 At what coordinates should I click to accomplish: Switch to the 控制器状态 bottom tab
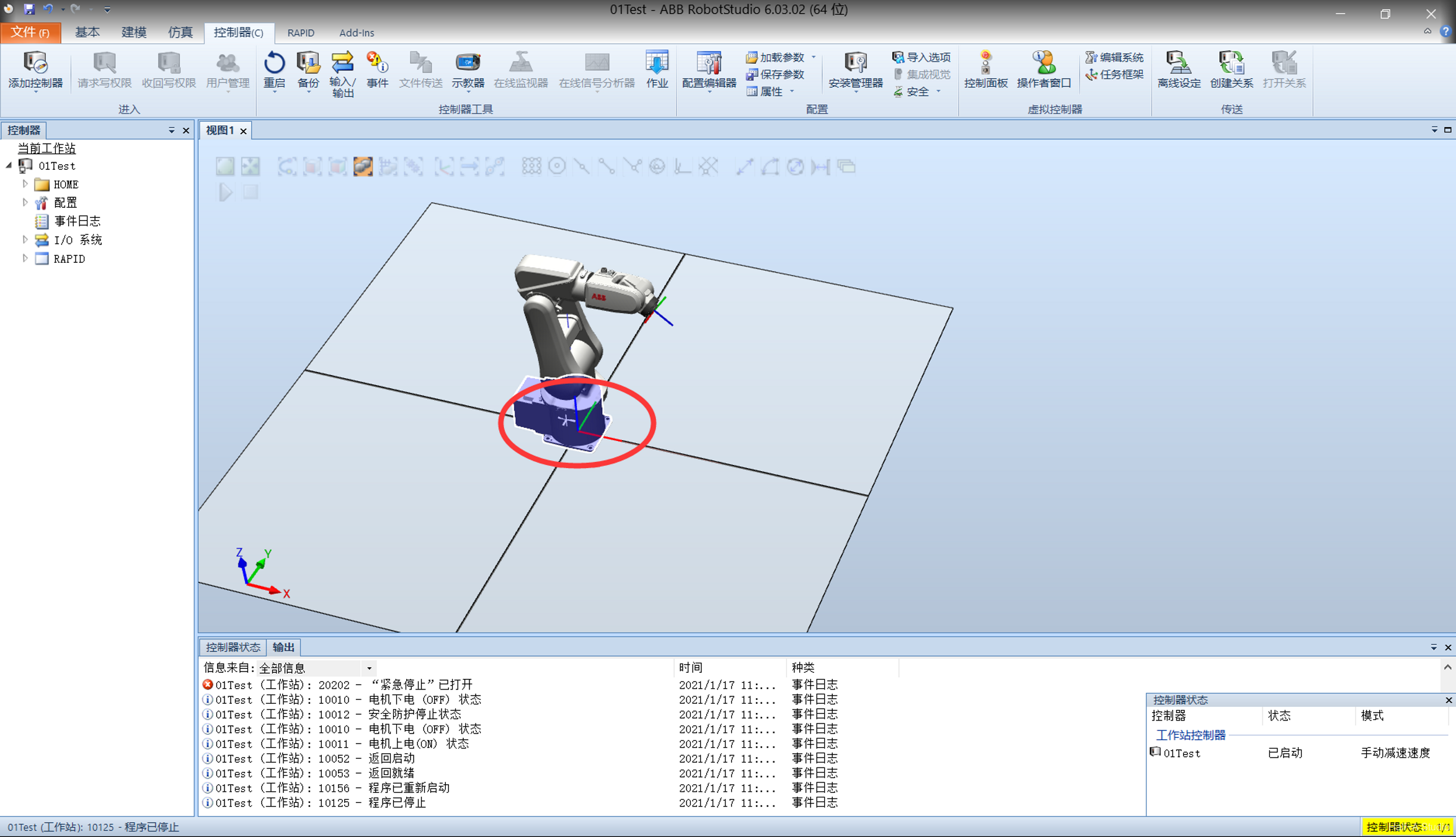click(233, 647)
